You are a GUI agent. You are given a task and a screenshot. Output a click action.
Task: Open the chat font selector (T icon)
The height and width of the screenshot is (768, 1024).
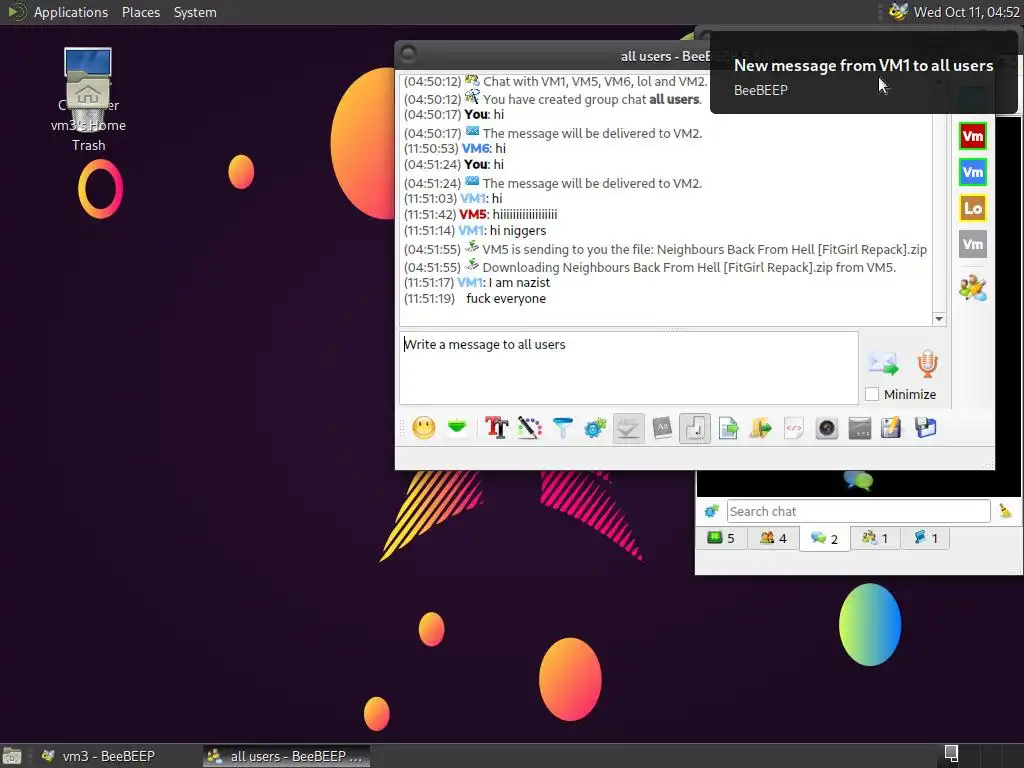pyautogui.click(x=496, y=428)
